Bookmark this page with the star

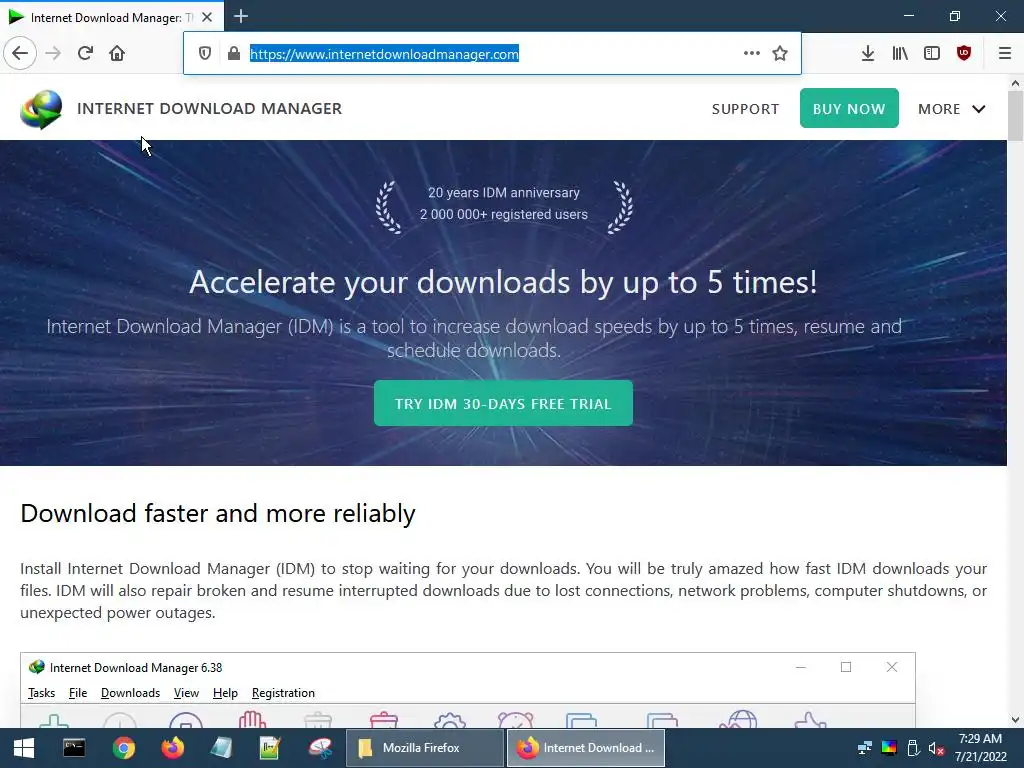pos(780,53)
